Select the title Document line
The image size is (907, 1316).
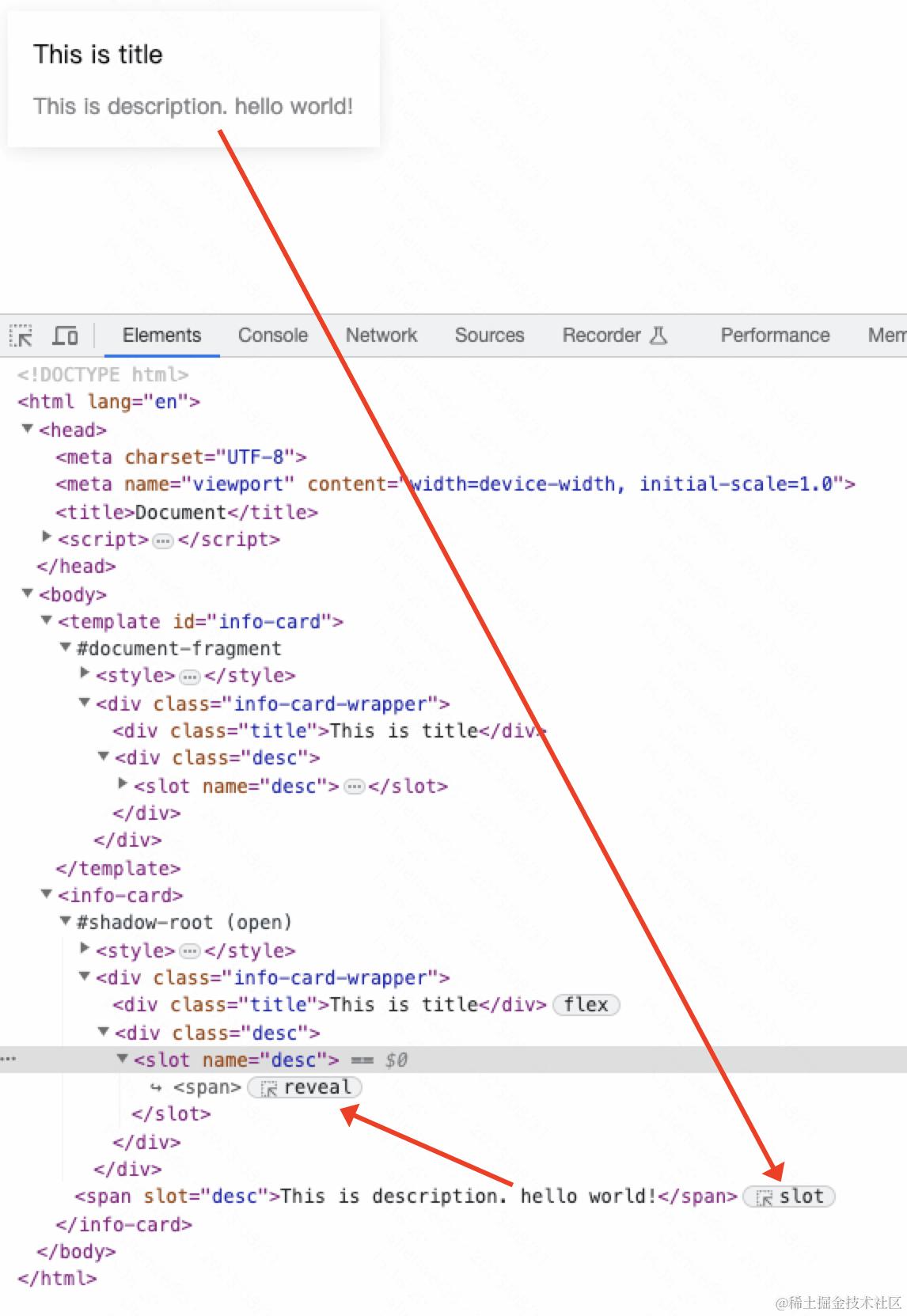click(187, 512)
